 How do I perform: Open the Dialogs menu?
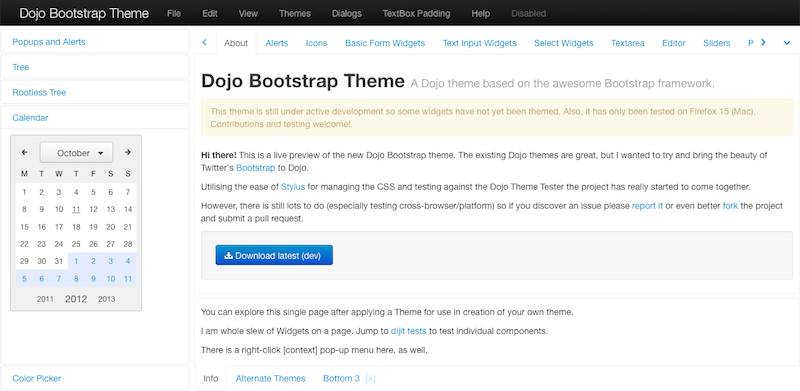pyautogui.click(x=346, y=14)
